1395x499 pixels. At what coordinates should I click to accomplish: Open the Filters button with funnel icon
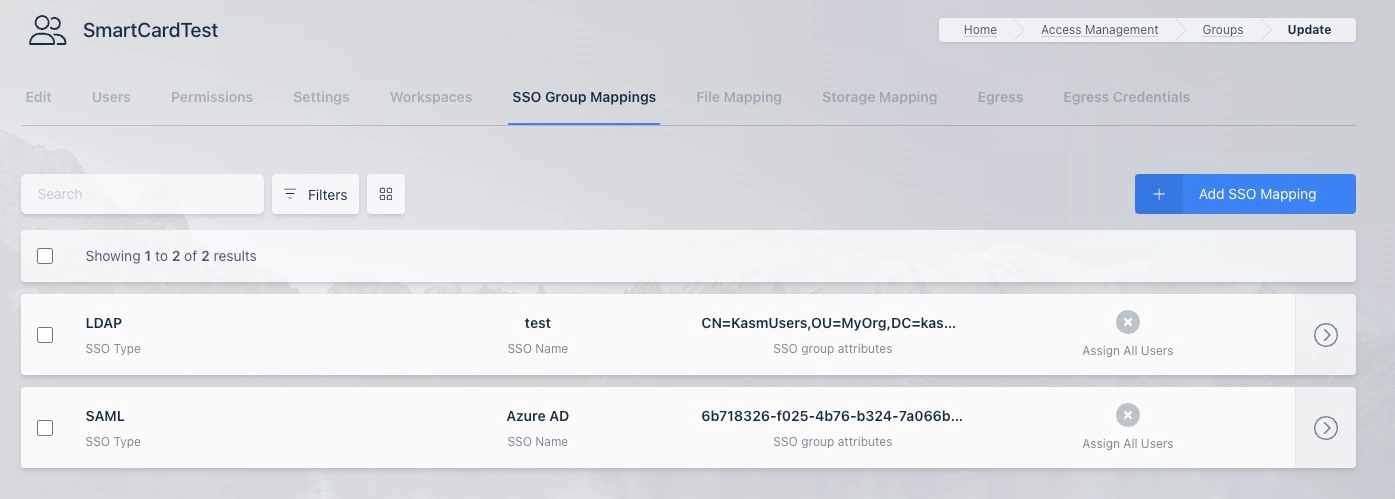(x=315, y=194)
